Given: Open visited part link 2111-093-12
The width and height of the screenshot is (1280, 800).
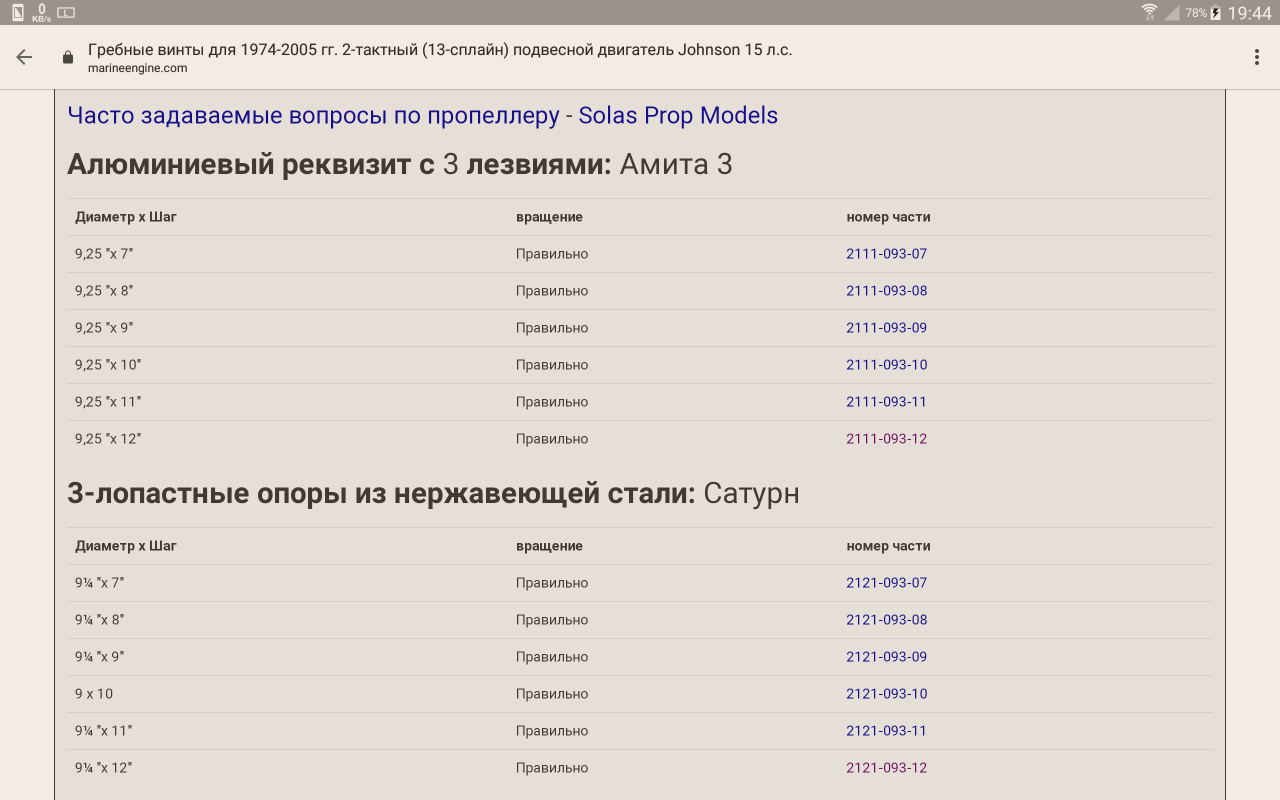Looking at the screenshot, I should pos(886,439).
